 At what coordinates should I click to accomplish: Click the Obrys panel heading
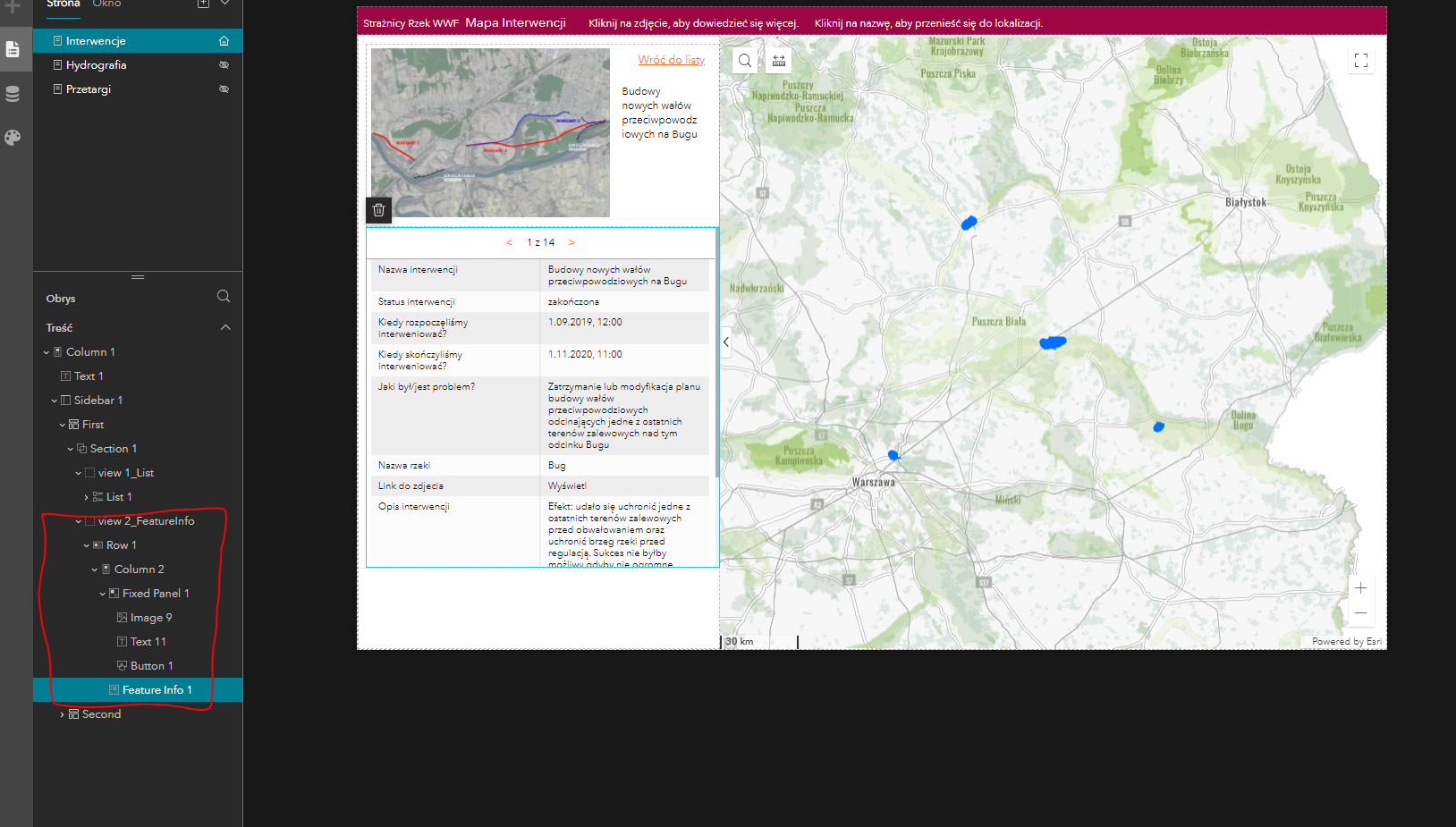pos(61,299)
